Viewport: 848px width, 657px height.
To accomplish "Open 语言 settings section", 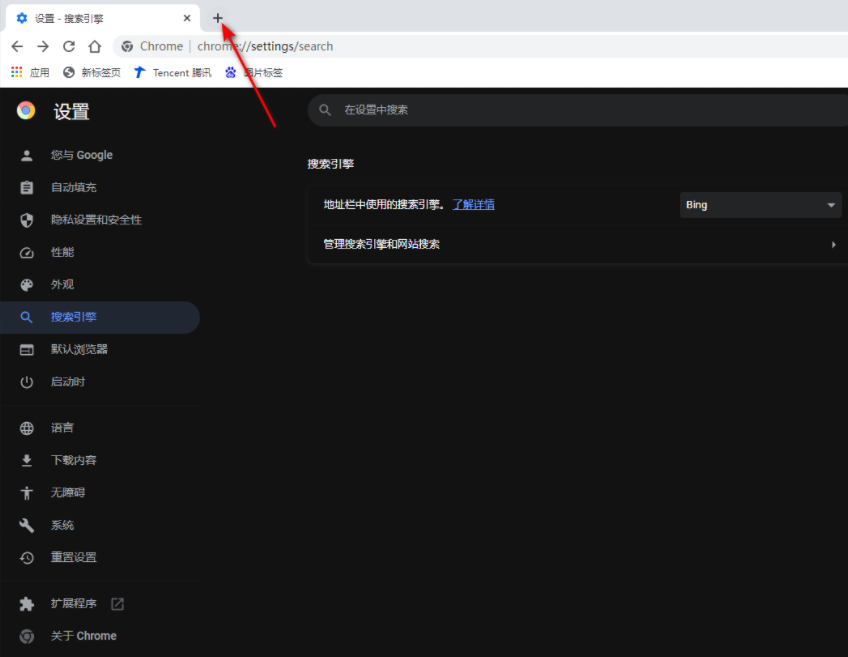I will coord(101,428).
